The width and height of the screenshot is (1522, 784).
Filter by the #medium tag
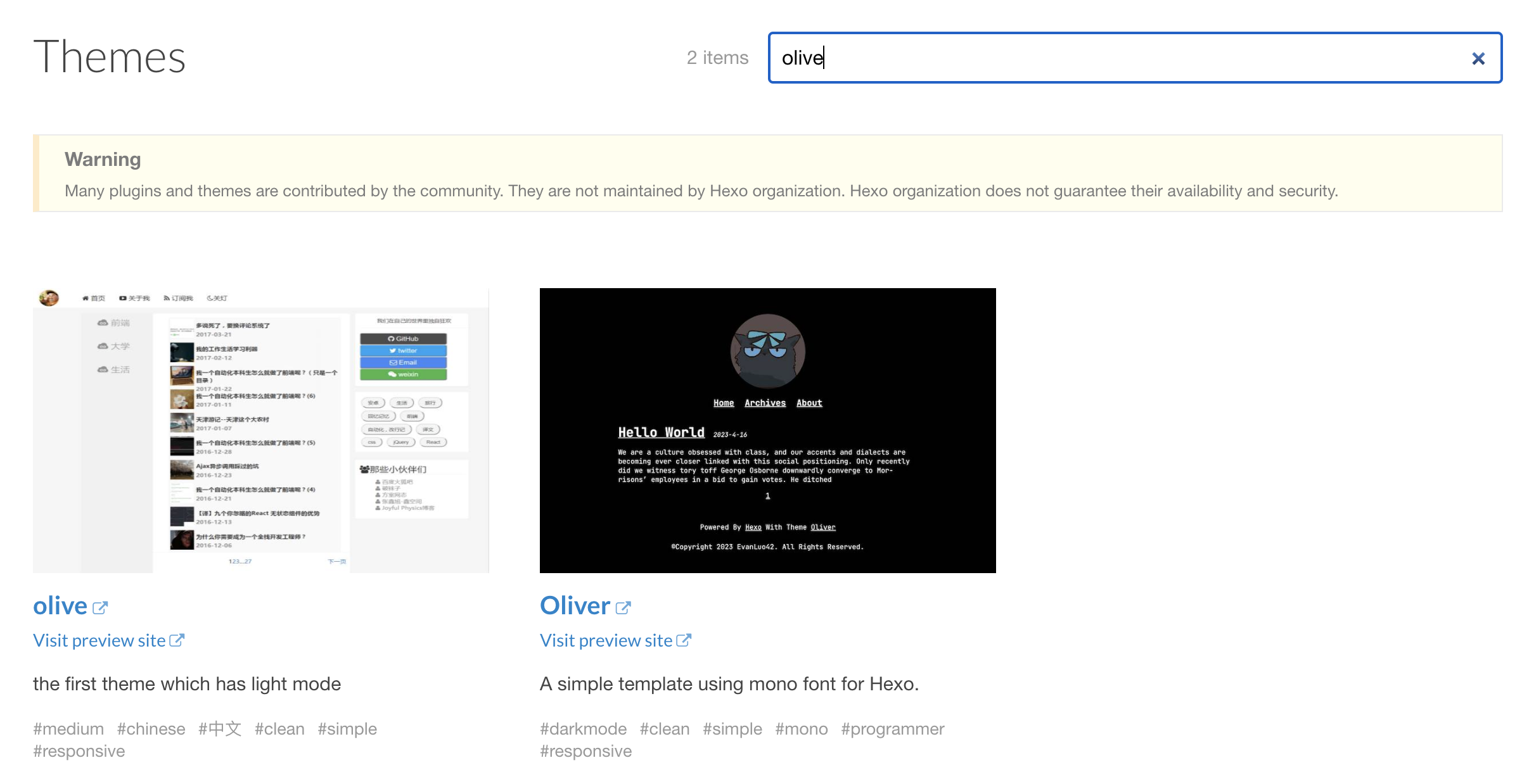pyautogui.click(x=68, y=729)
